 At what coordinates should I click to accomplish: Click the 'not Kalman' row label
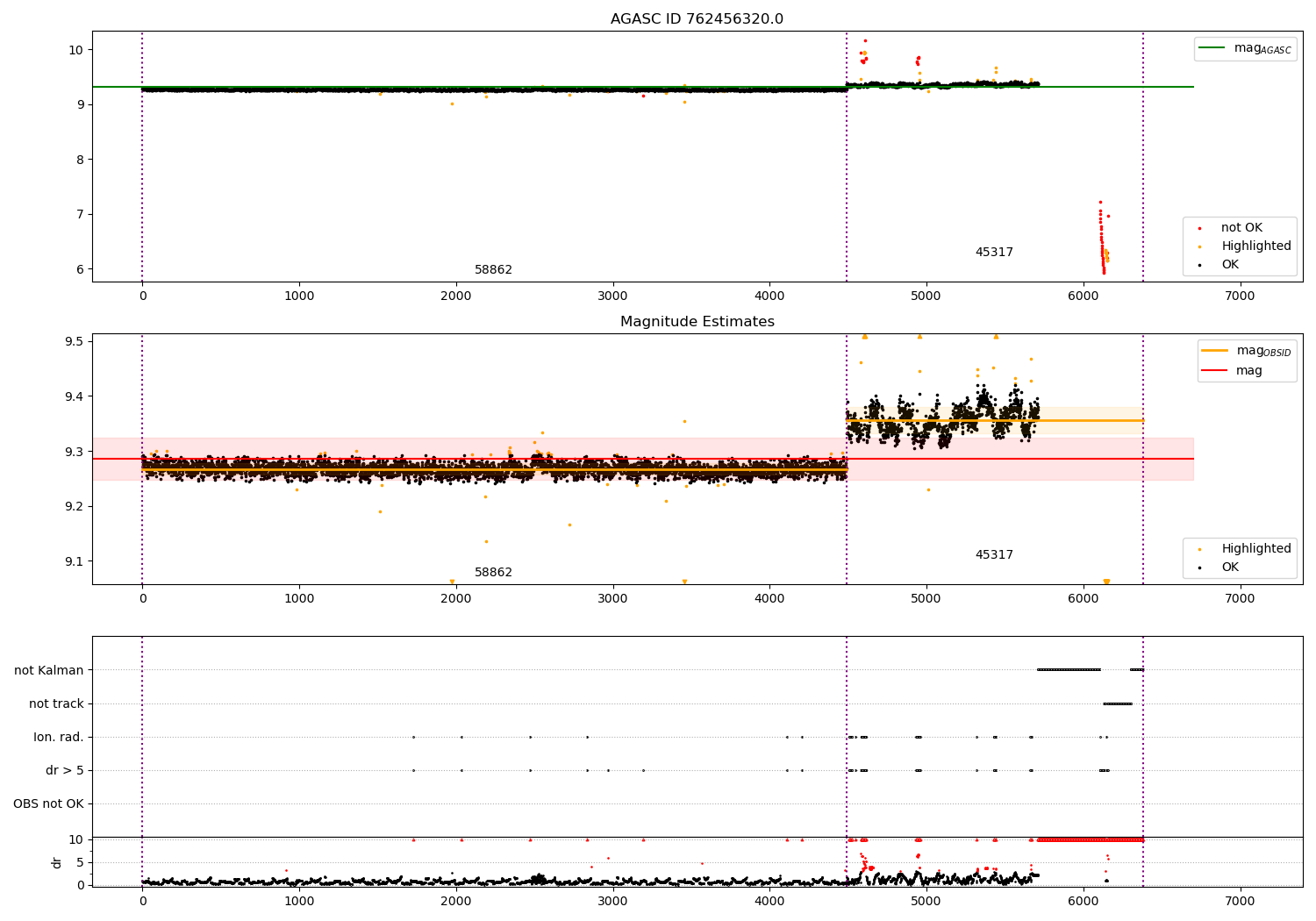tap(49, 670)
